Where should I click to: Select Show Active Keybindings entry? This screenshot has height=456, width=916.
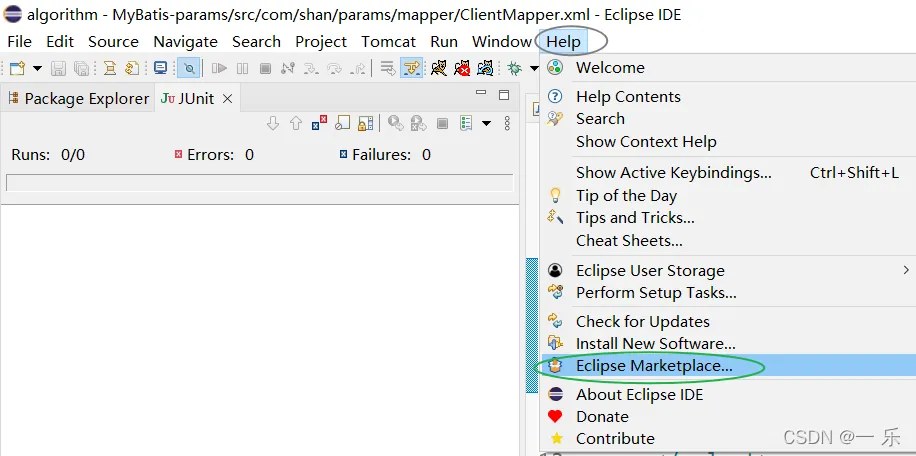pyautogui.click(x=728, y=173)
